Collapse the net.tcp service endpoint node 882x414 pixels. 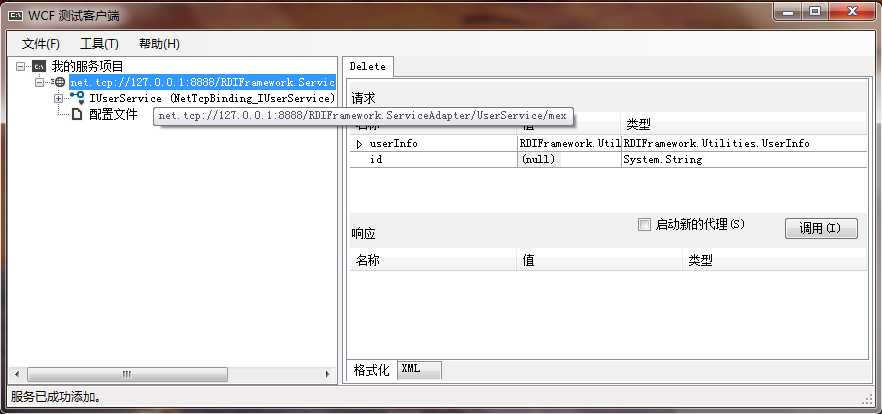[x=40, y=82]
